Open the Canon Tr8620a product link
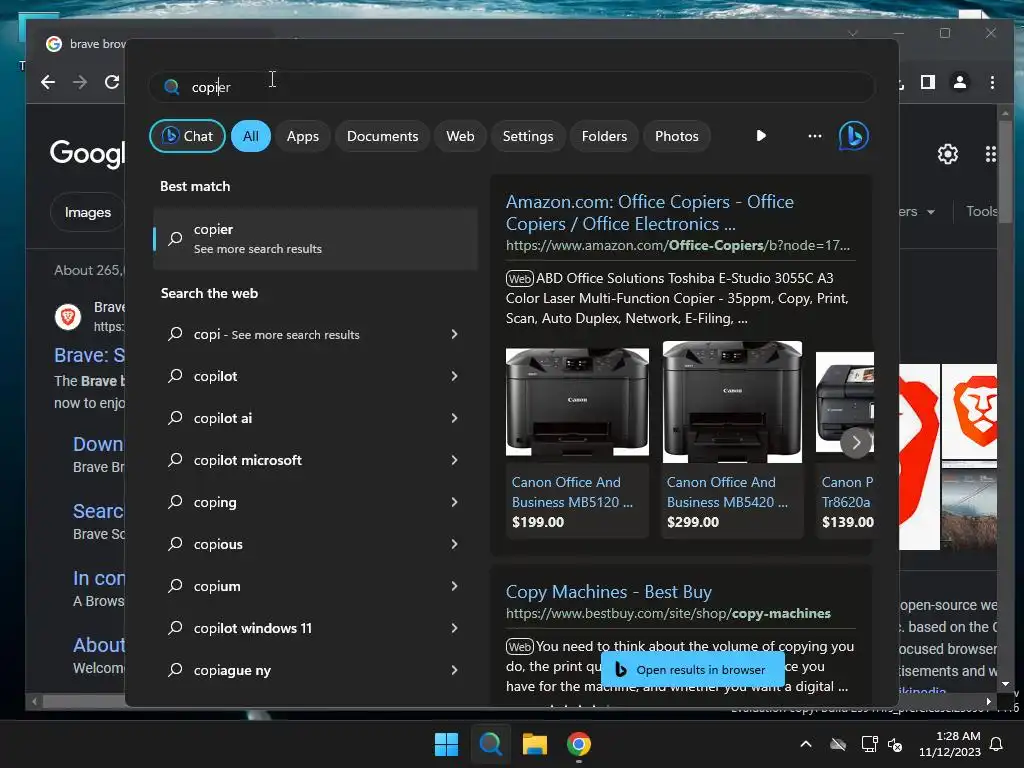Viewport: 1024px width, 768px height. point(846,492)
